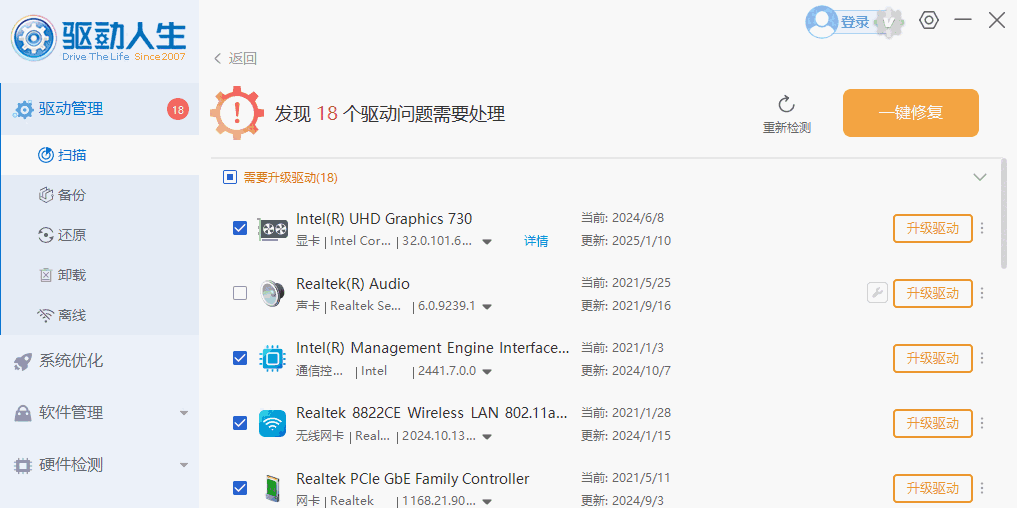Click the wrench repair icon for Realtek Audio
Screen dimensions: 1017x508
click(877, 293)
